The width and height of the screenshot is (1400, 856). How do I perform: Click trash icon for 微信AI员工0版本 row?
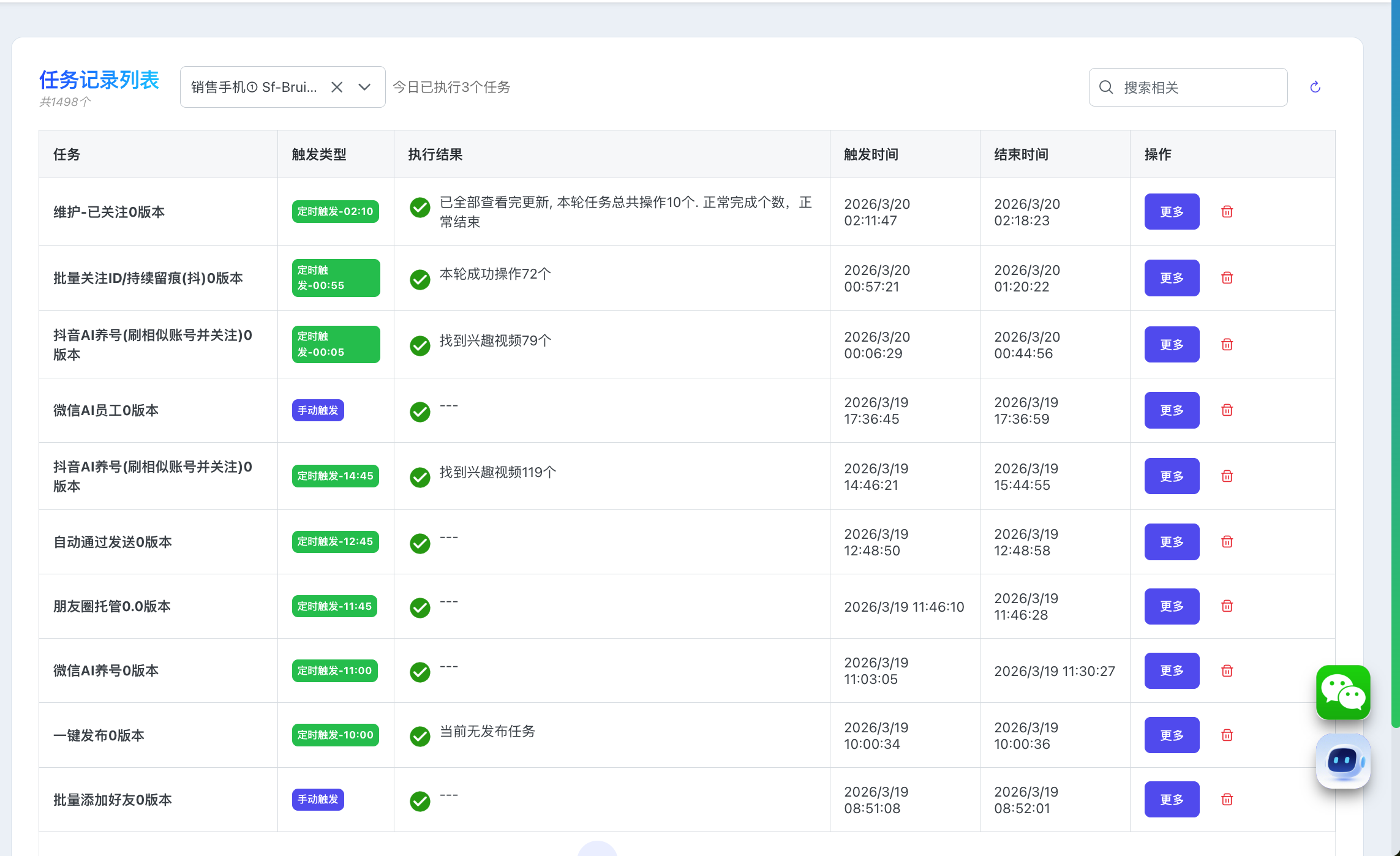click(1227, 410)
